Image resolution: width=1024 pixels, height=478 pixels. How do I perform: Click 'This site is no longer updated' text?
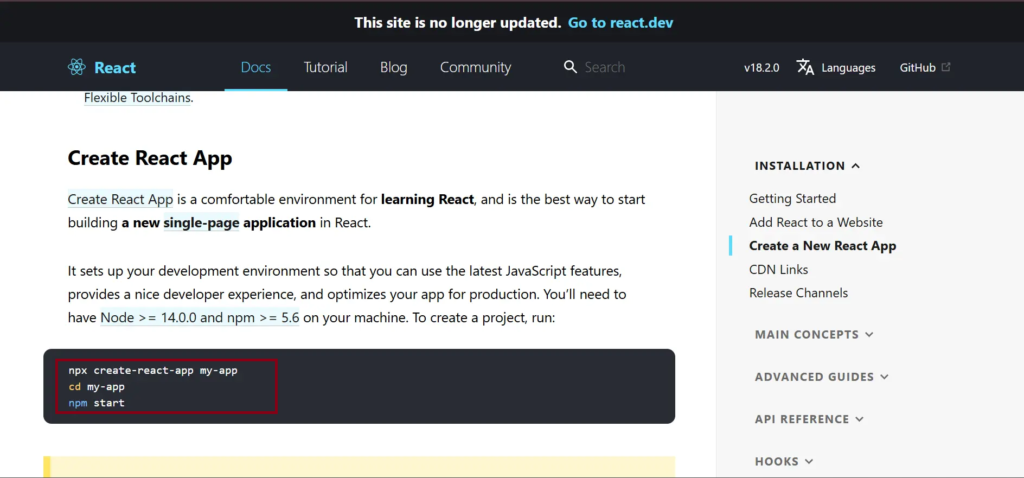pyautogui.click(x=458, y=23)
